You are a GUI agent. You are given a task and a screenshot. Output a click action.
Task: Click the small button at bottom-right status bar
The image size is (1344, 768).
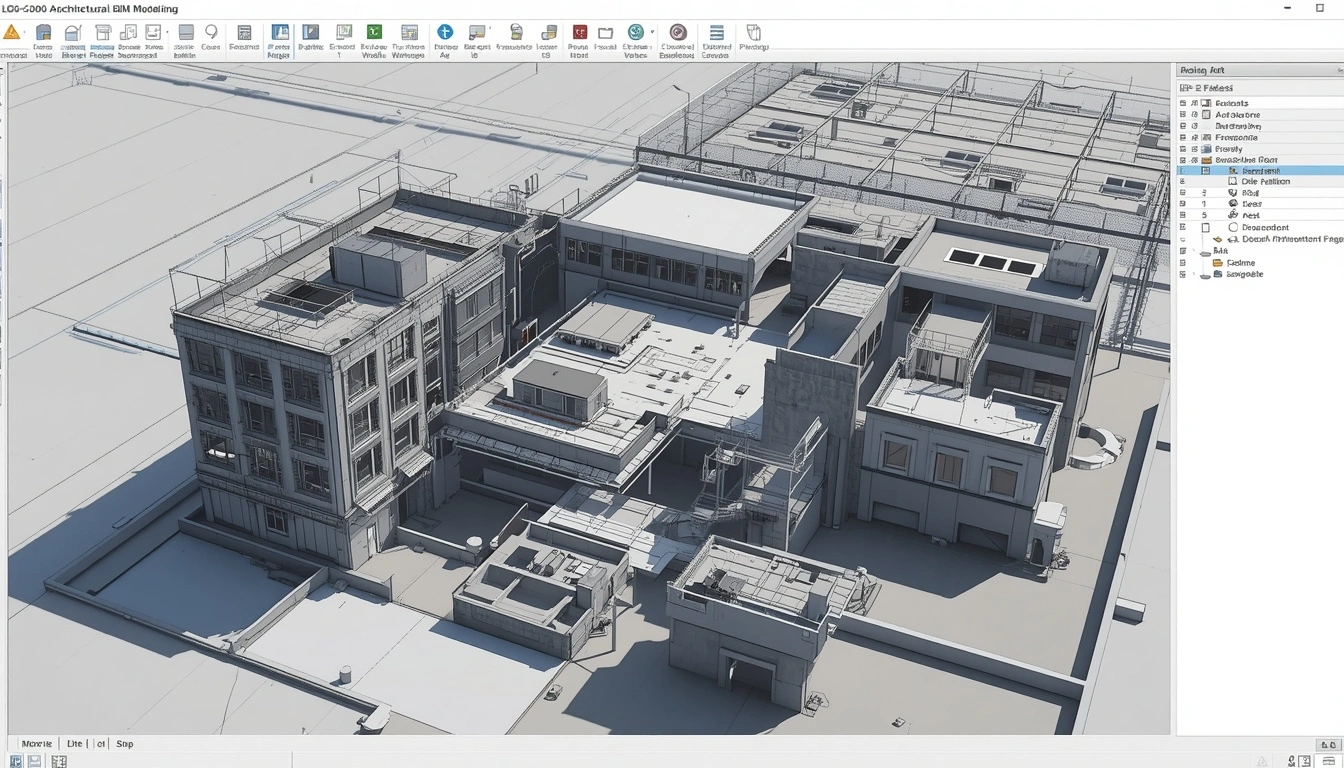coord(1328,745)
